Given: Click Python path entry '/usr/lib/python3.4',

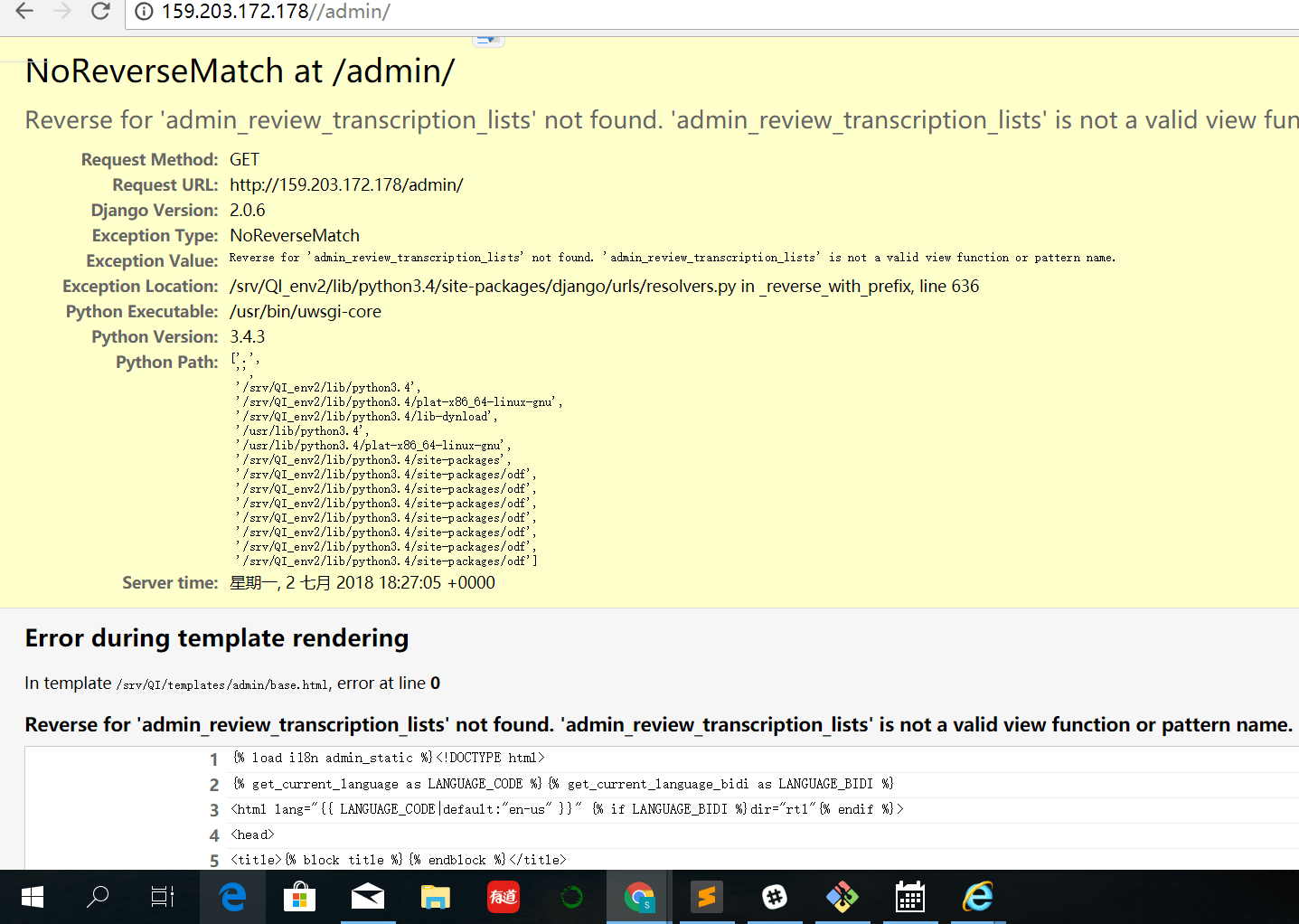Looking at the screenshot, I should 302,430.
